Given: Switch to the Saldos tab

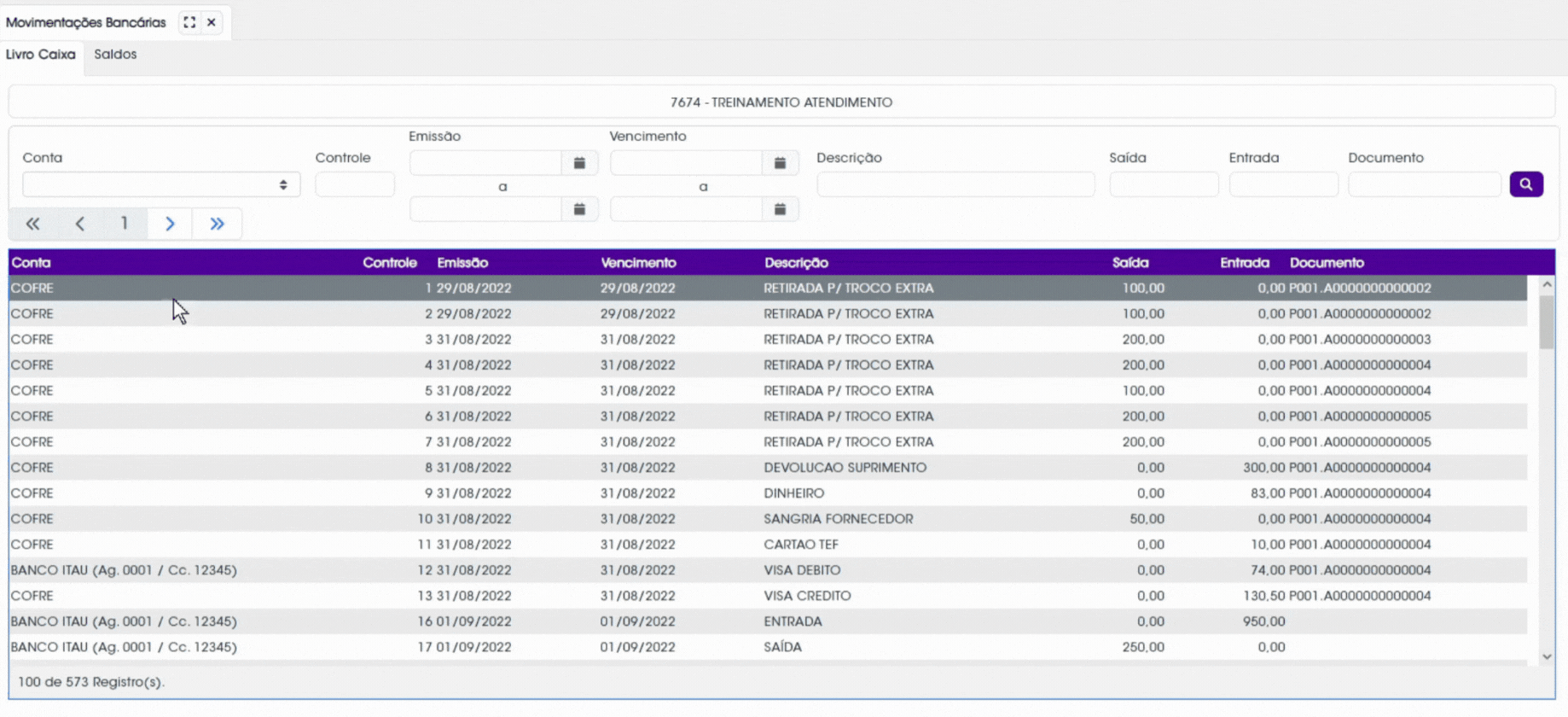Looking at the screenshot, I should tap(115, 55).
